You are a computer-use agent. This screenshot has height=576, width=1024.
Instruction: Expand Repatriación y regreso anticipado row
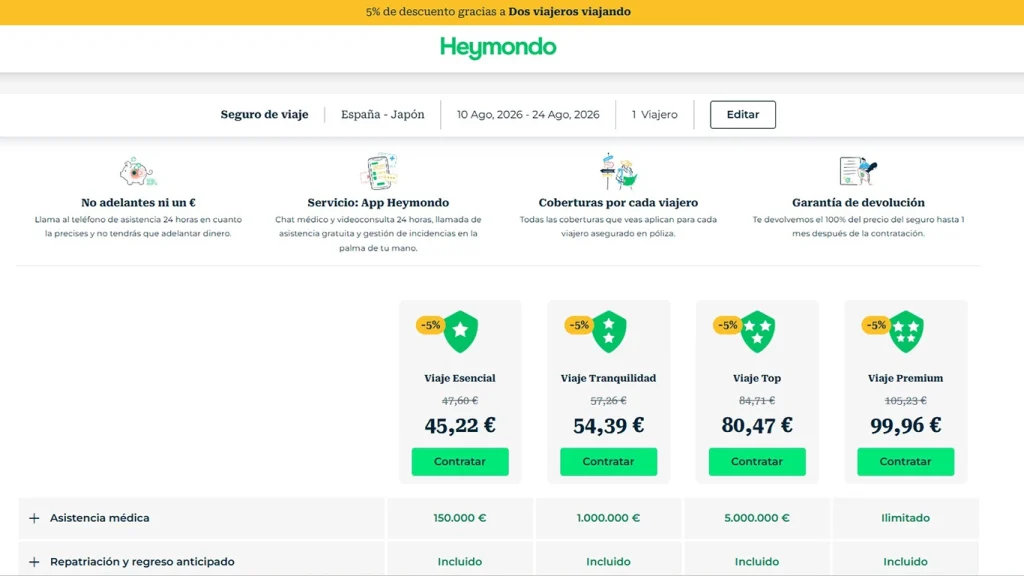pyautogui.click(x=35, y=562)
